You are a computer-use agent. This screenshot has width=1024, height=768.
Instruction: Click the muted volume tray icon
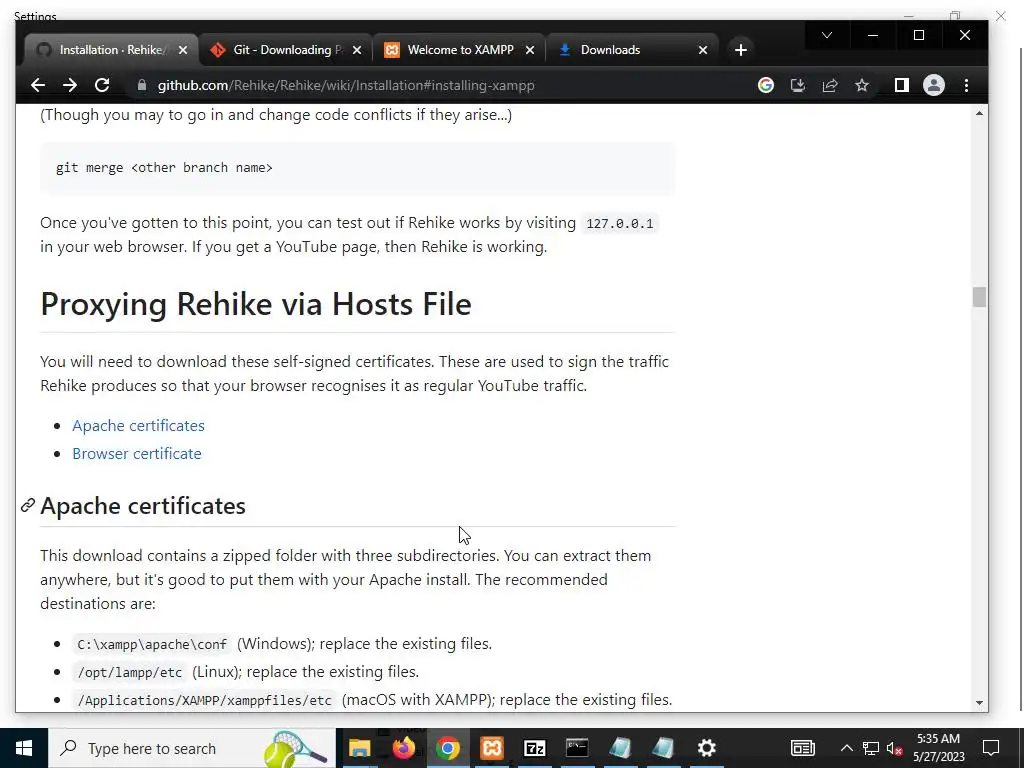895,748
